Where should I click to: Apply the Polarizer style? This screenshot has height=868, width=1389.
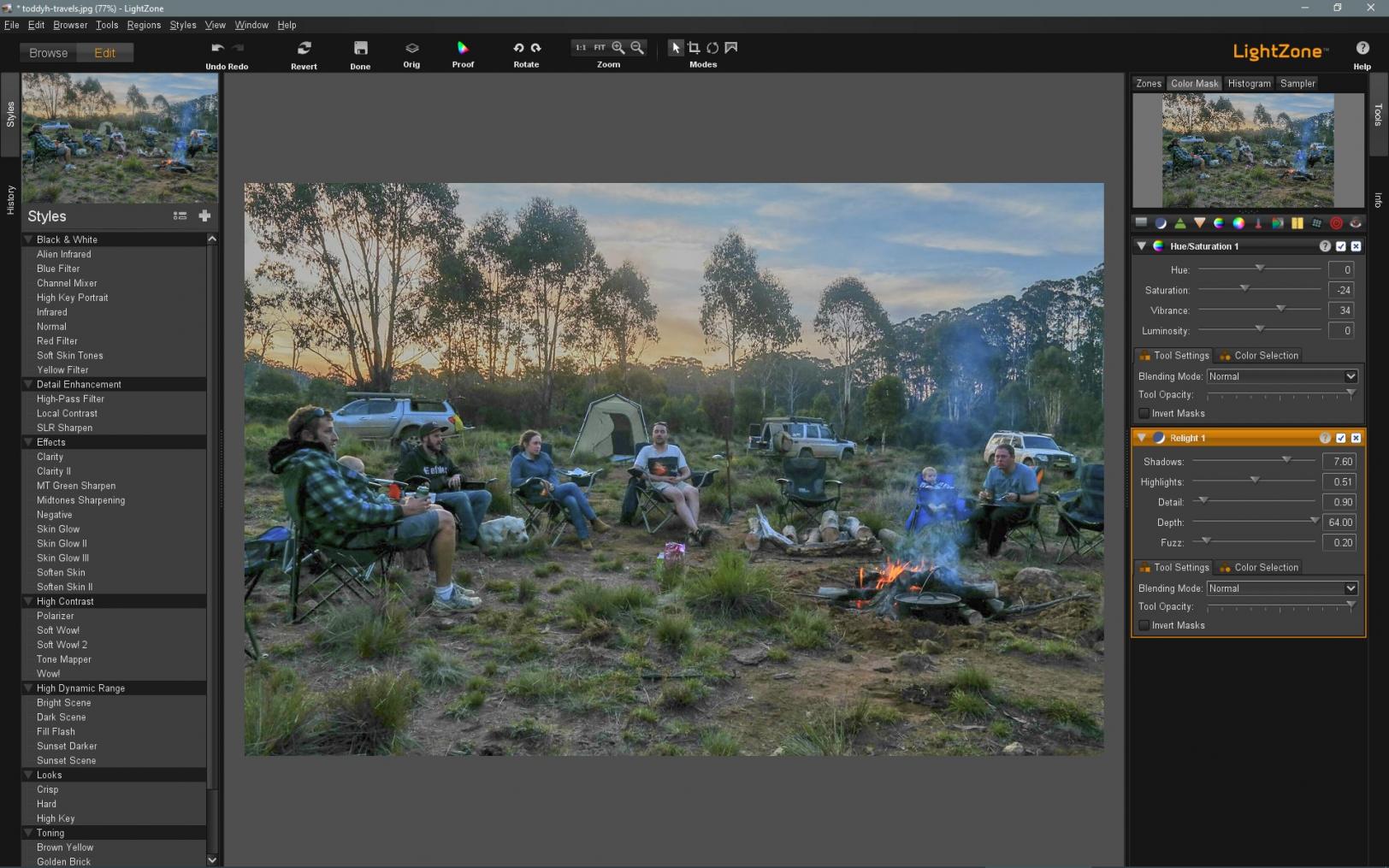[56, 616]
